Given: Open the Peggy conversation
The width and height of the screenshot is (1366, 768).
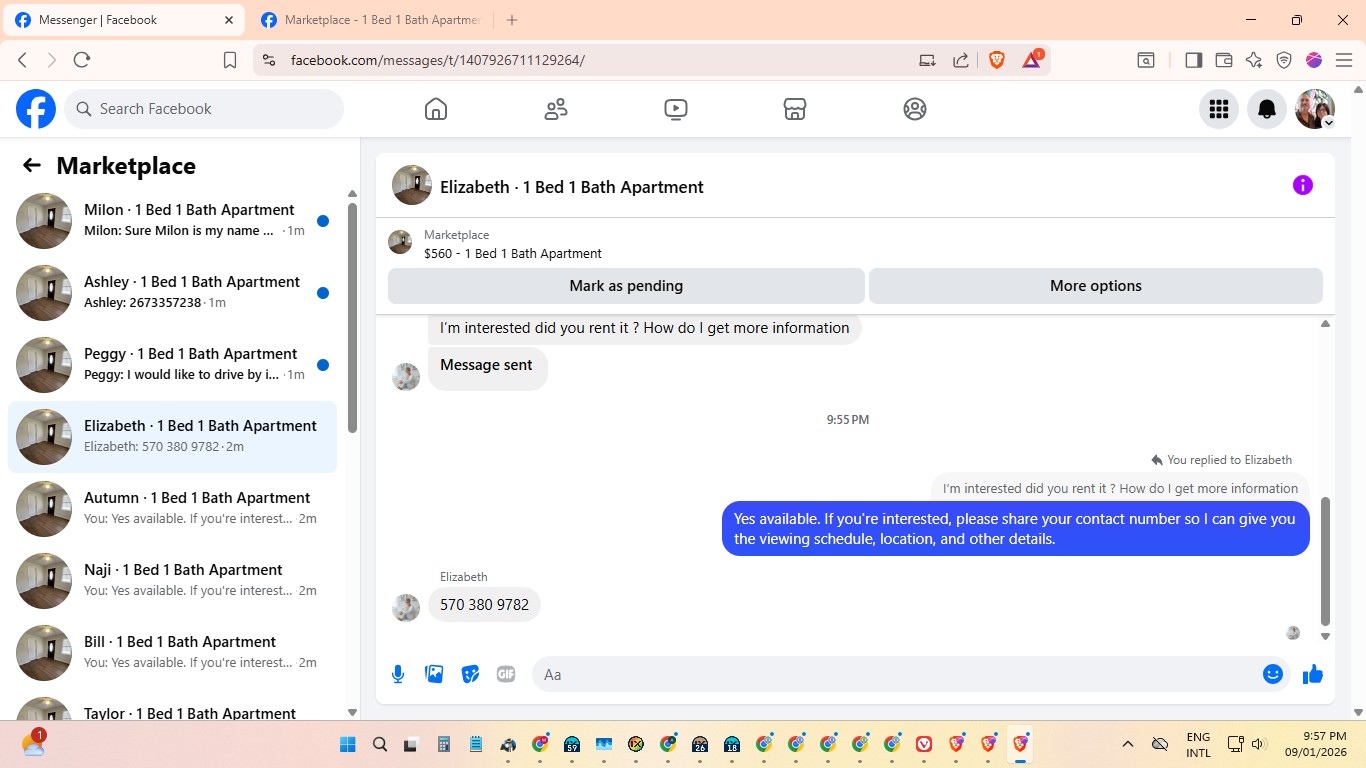Looking at the screenshot, I should pyautogui.click(x=172, y=365).
